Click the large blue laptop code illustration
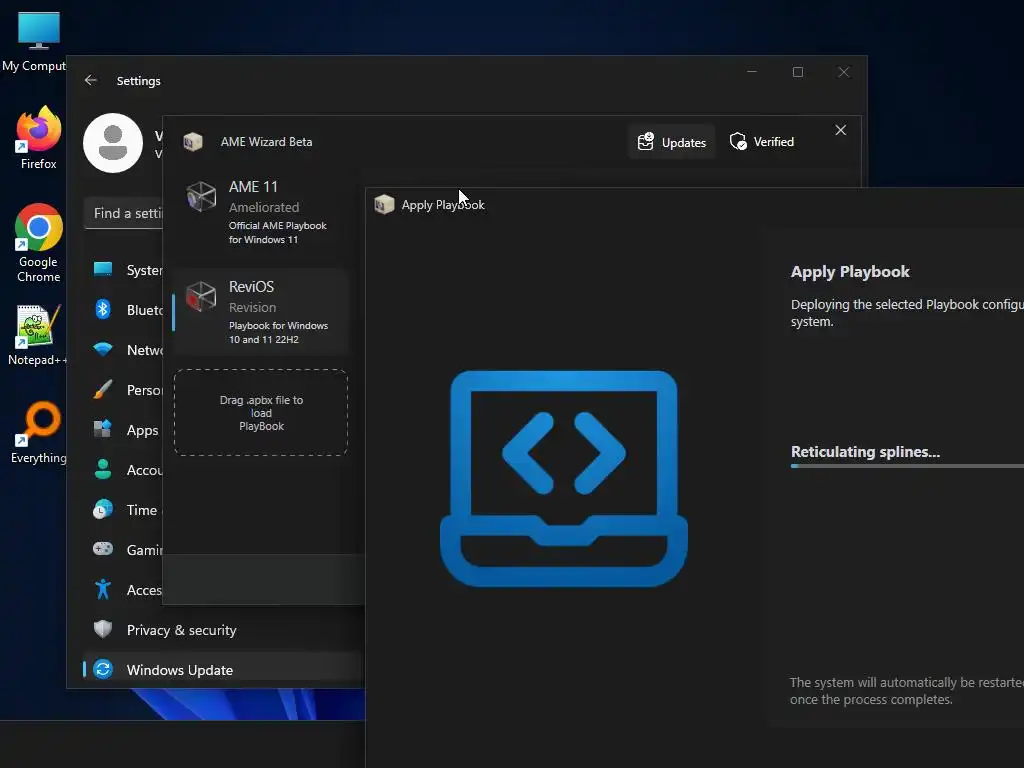The width and height of the screenshot is (1024, 768). click(564, 479)
